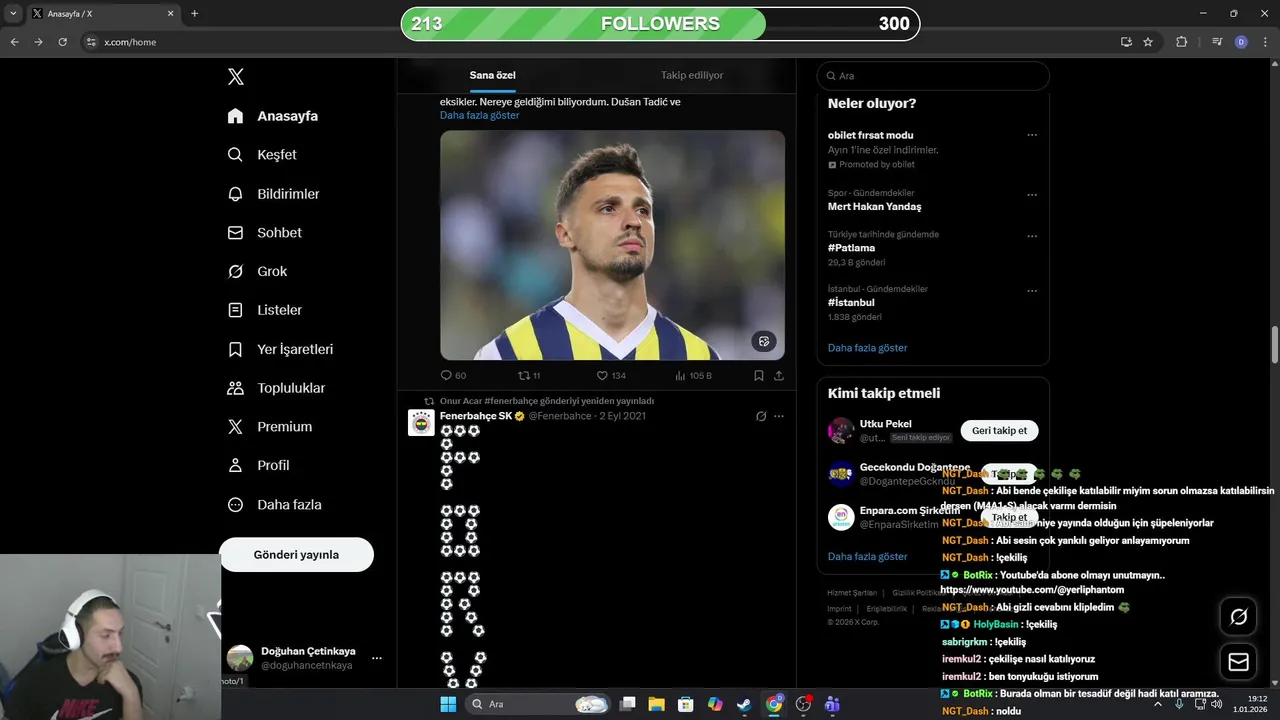Open Chrome extensions puzzle icon

pos(1182,42)
